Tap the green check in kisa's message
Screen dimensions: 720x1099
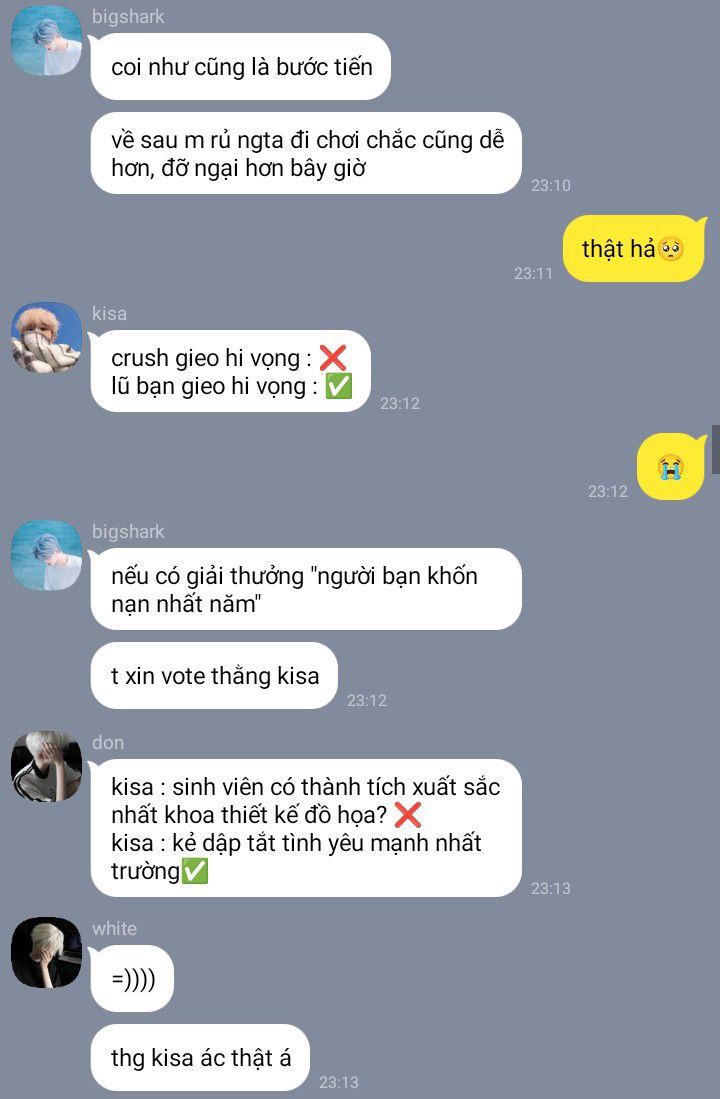coord(339,386)
